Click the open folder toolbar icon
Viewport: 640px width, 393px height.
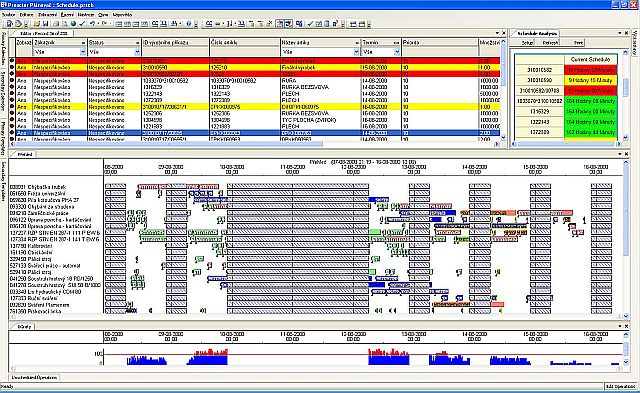point(36,24)
